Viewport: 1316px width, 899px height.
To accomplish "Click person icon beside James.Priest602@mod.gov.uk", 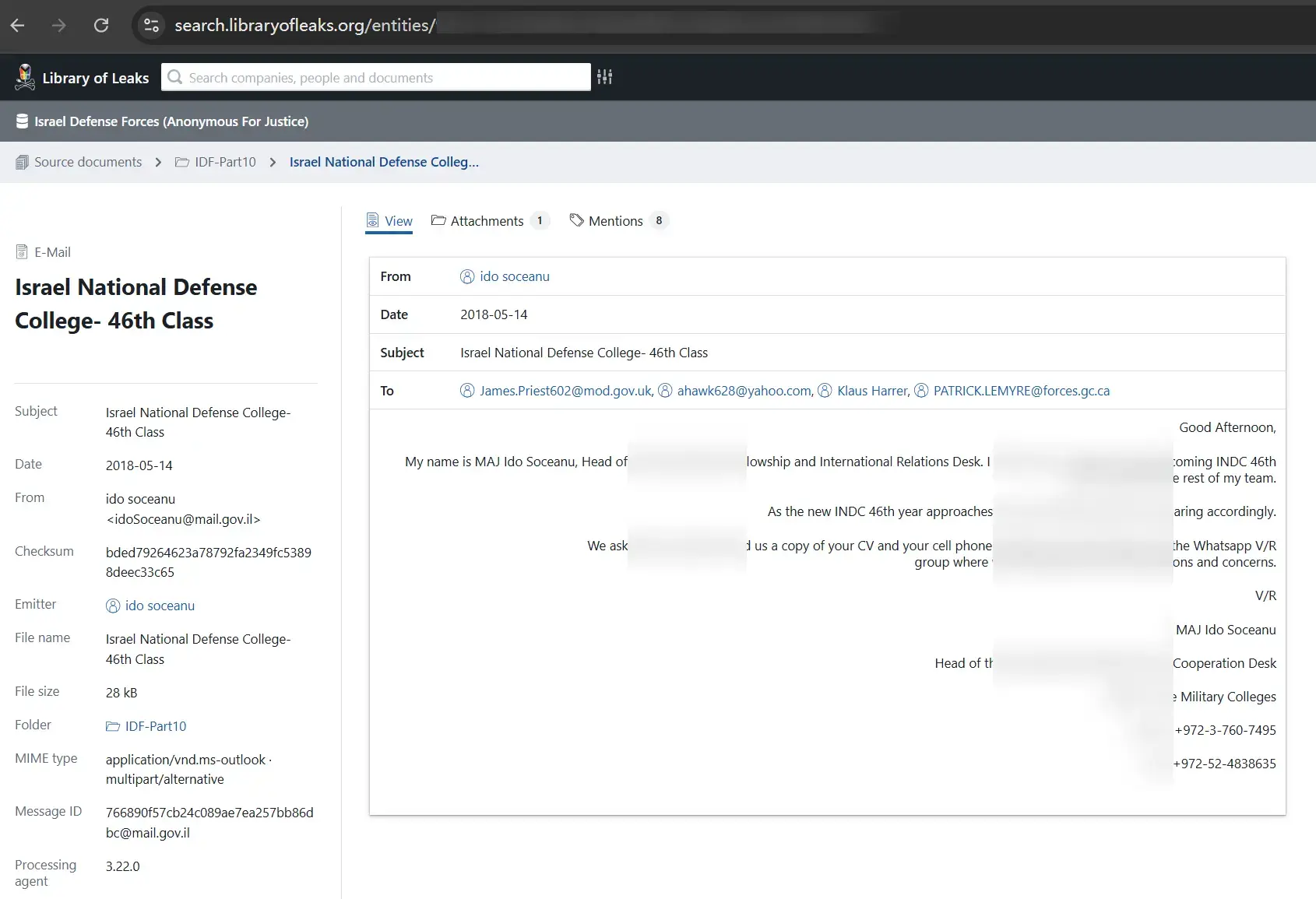I will tap(467, 391).
